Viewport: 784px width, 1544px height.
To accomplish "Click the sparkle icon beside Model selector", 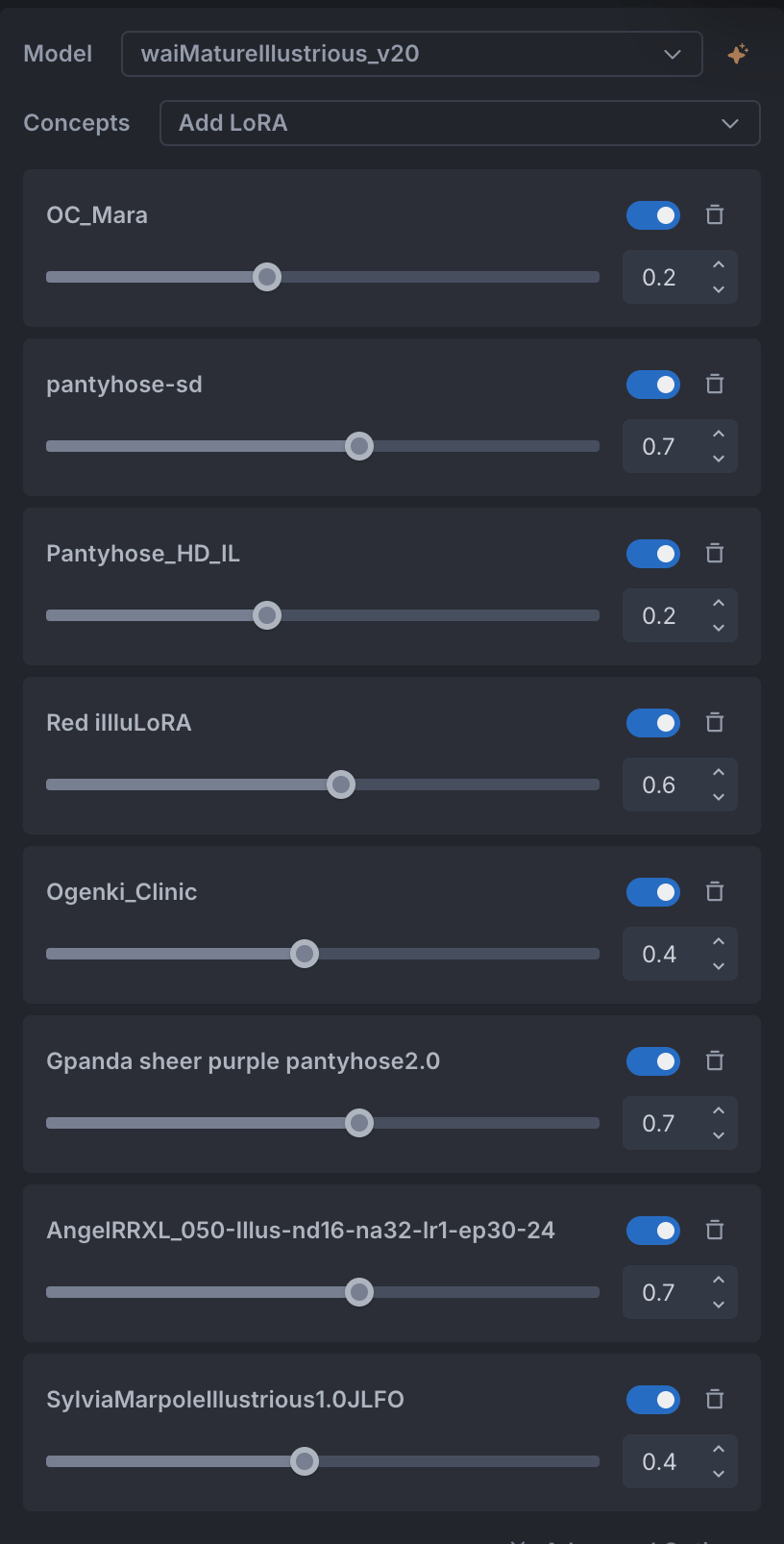I will coord(738,54).
